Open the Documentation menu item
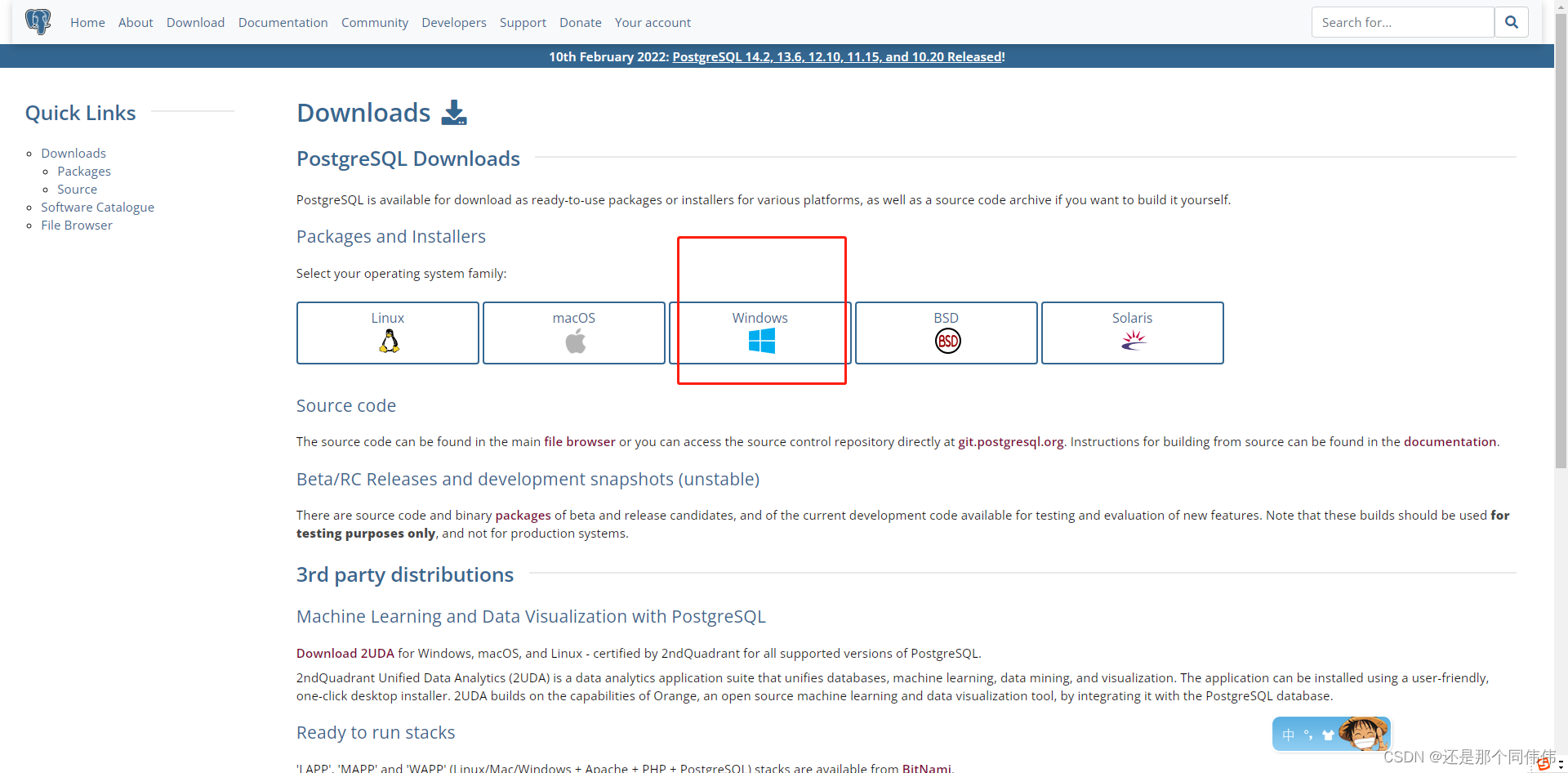 pyautogui.click(x=283, y=22)
